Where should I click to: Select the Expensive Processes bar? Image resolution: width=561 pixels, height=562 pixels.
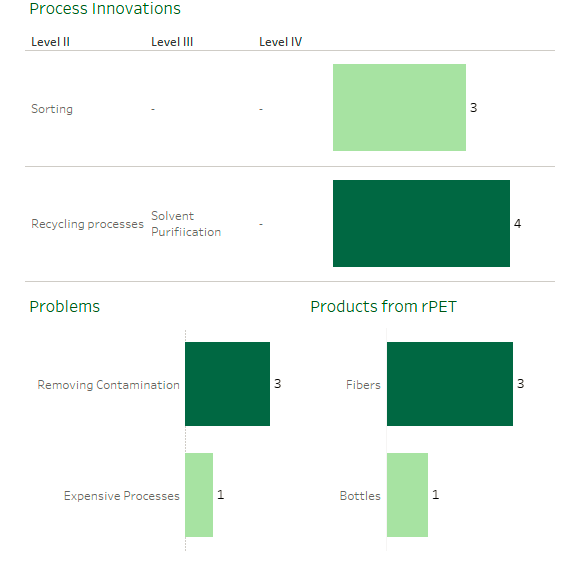point(199,495)
